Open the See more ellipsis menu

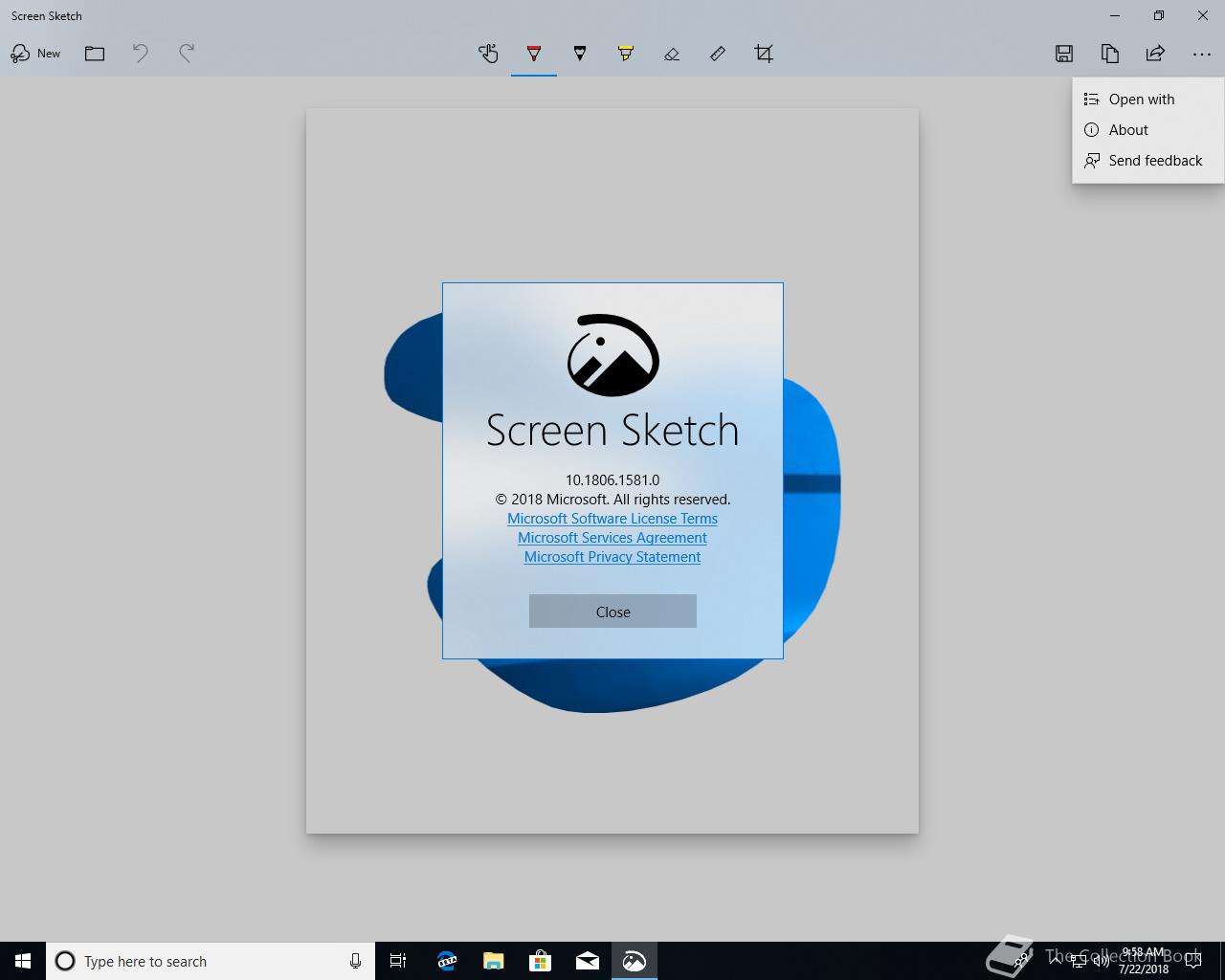pyautogui.click(x=1202, y=55)
